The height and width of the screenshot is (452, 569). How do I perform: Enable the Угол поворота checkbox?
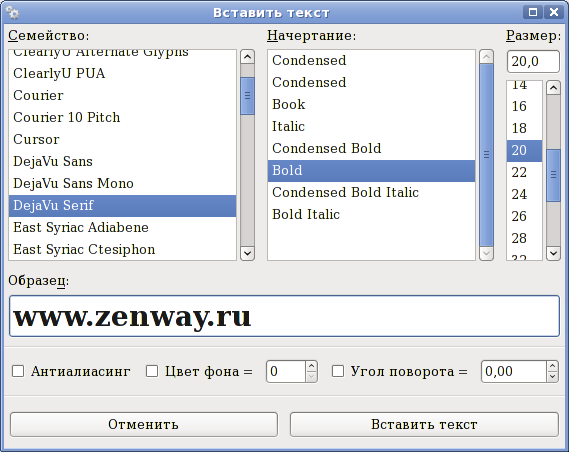click(338, 371)
